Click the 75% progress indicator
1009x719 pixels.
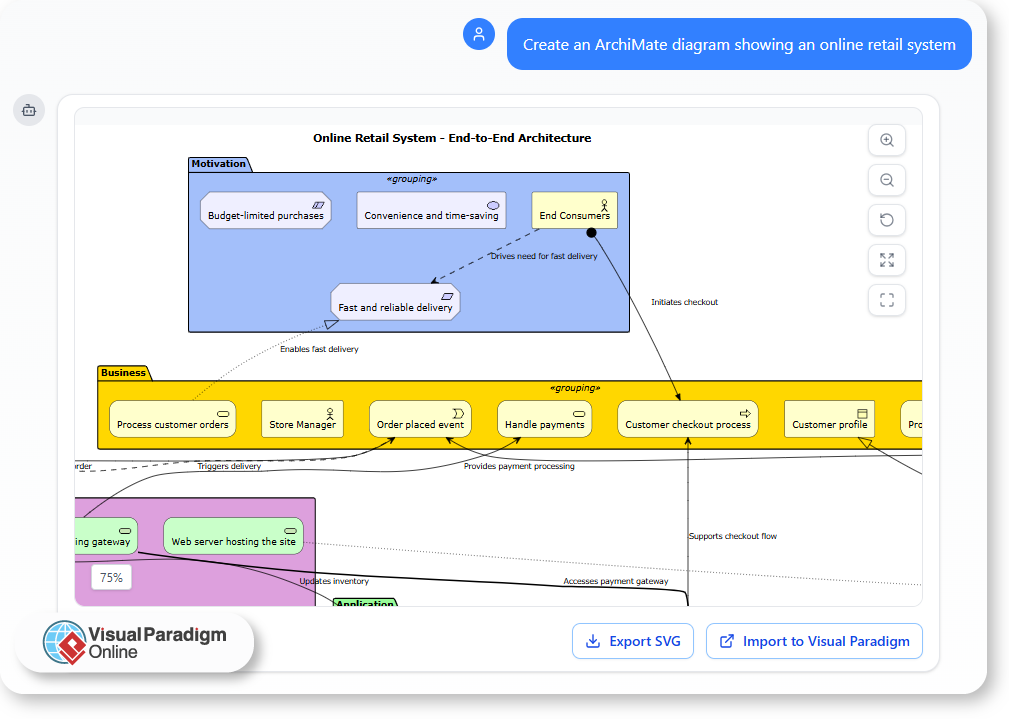point(111,577)
